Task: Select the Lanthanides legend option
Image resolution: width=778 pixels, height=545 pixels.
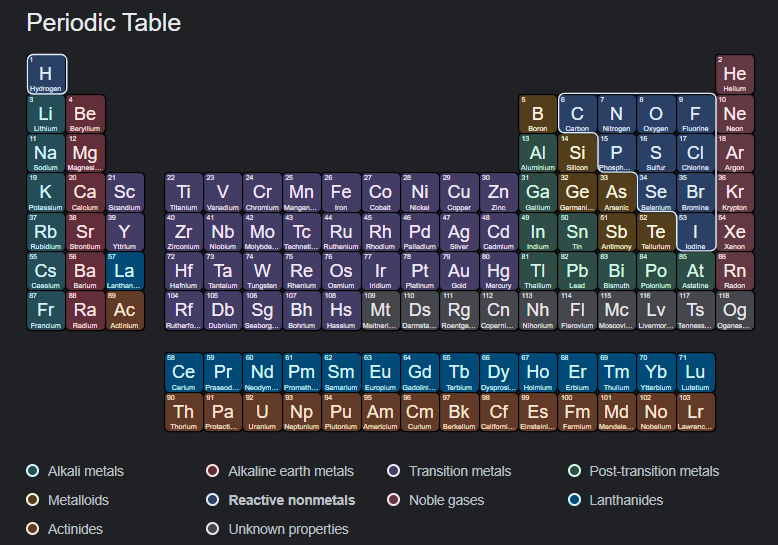Action: coord(625,500)
